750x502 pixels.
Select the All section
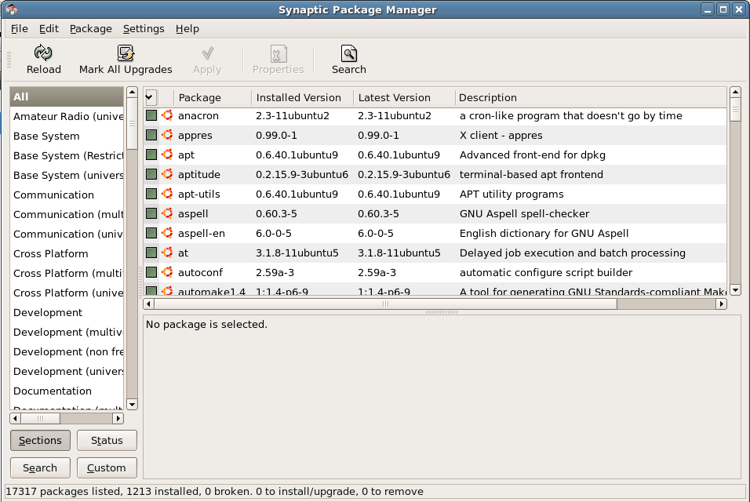(66, 97)
